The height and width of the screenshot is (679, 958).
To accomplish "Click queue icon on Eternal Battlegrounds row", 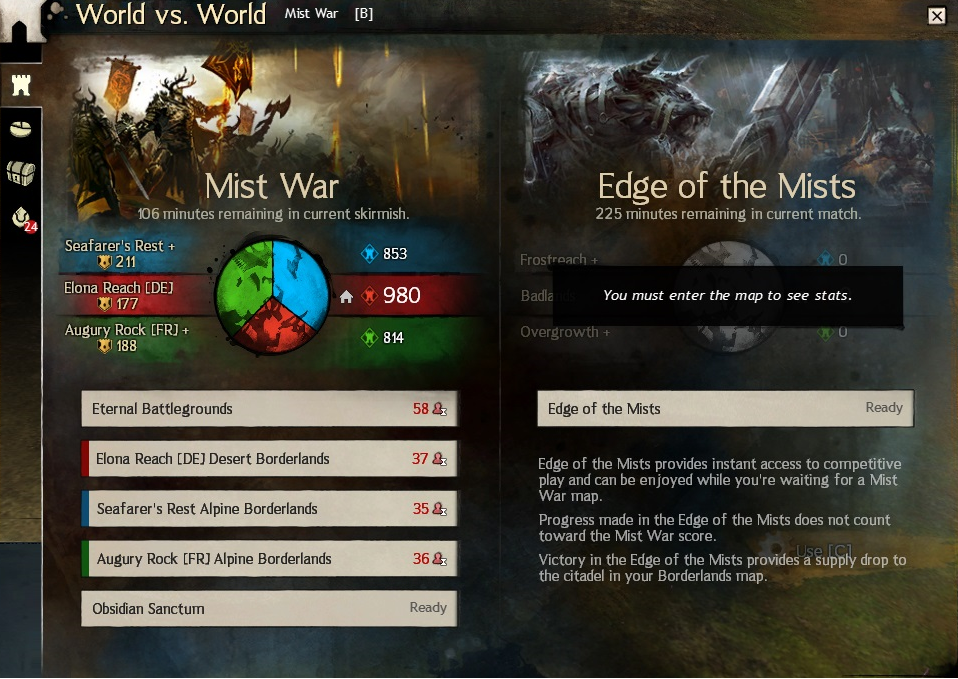I will 439,409.
